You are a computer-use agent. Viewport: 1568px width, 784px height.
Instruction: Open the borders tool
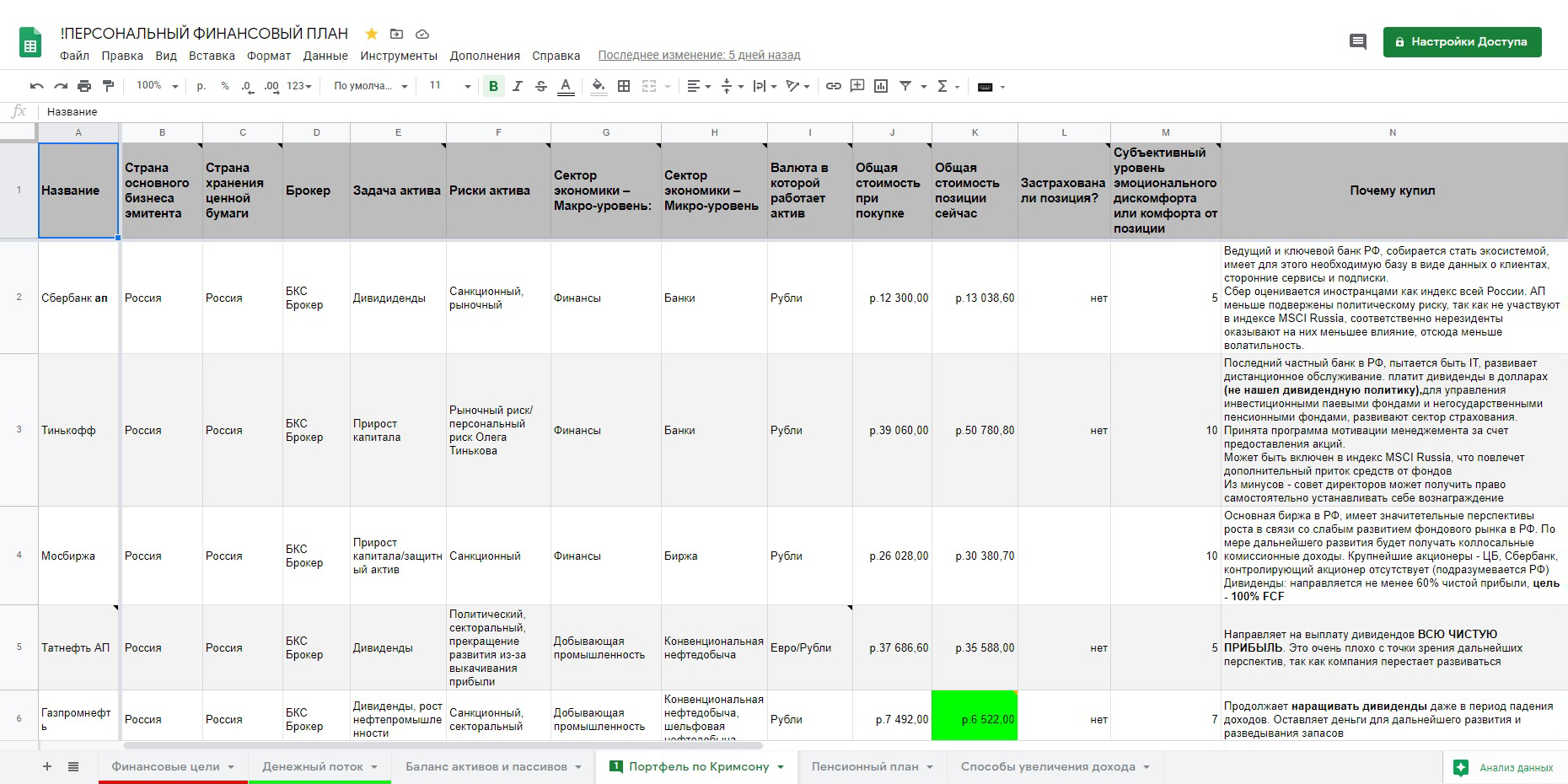tap(624, 86)
